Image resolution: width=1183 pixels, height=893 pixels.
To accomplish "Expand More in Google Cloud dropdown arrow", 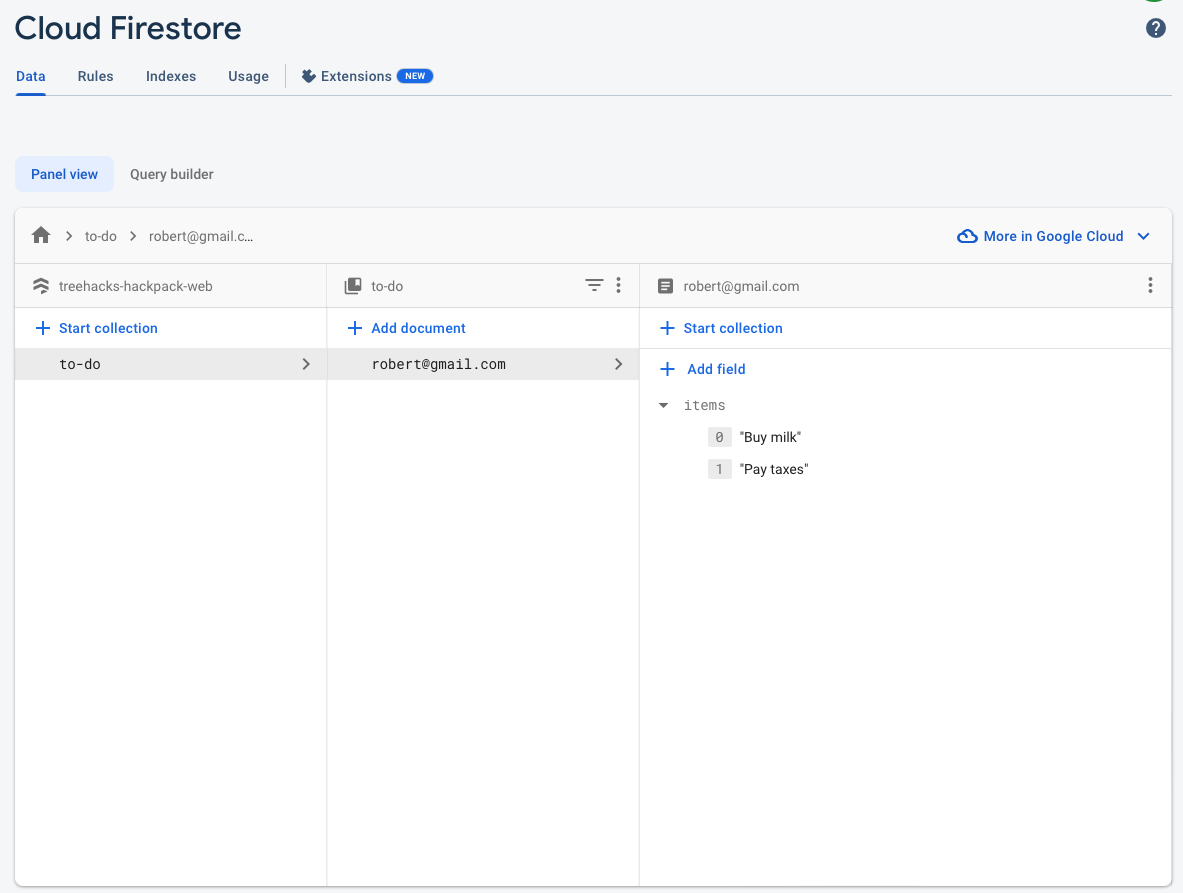I will pos(1143,236).
